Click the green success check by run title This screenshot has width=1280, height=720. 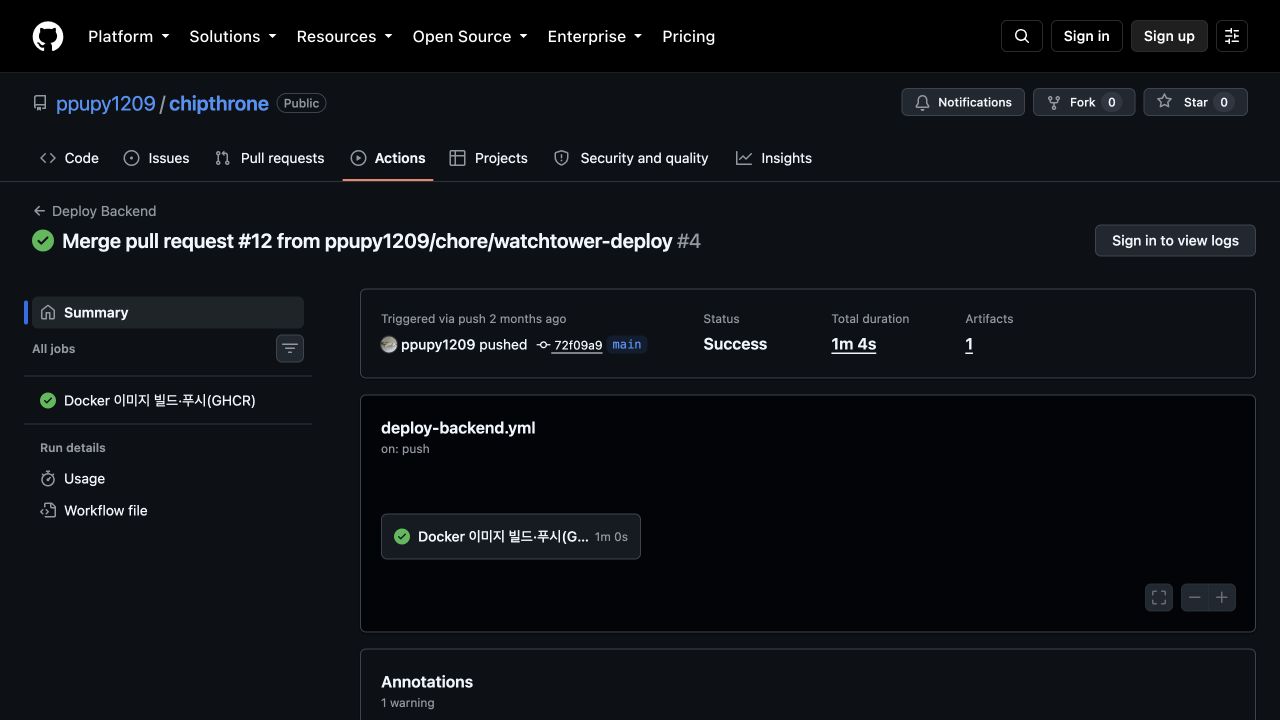(x=43, y=241)
